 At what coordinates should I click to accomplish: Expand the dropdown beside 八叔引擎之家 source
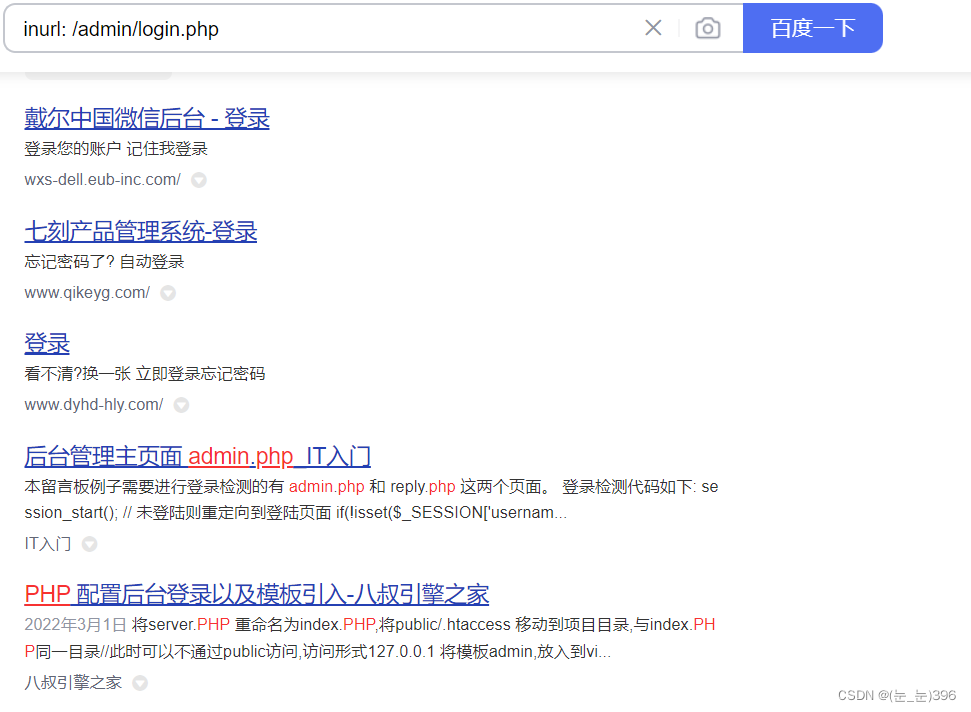point(141,683)
